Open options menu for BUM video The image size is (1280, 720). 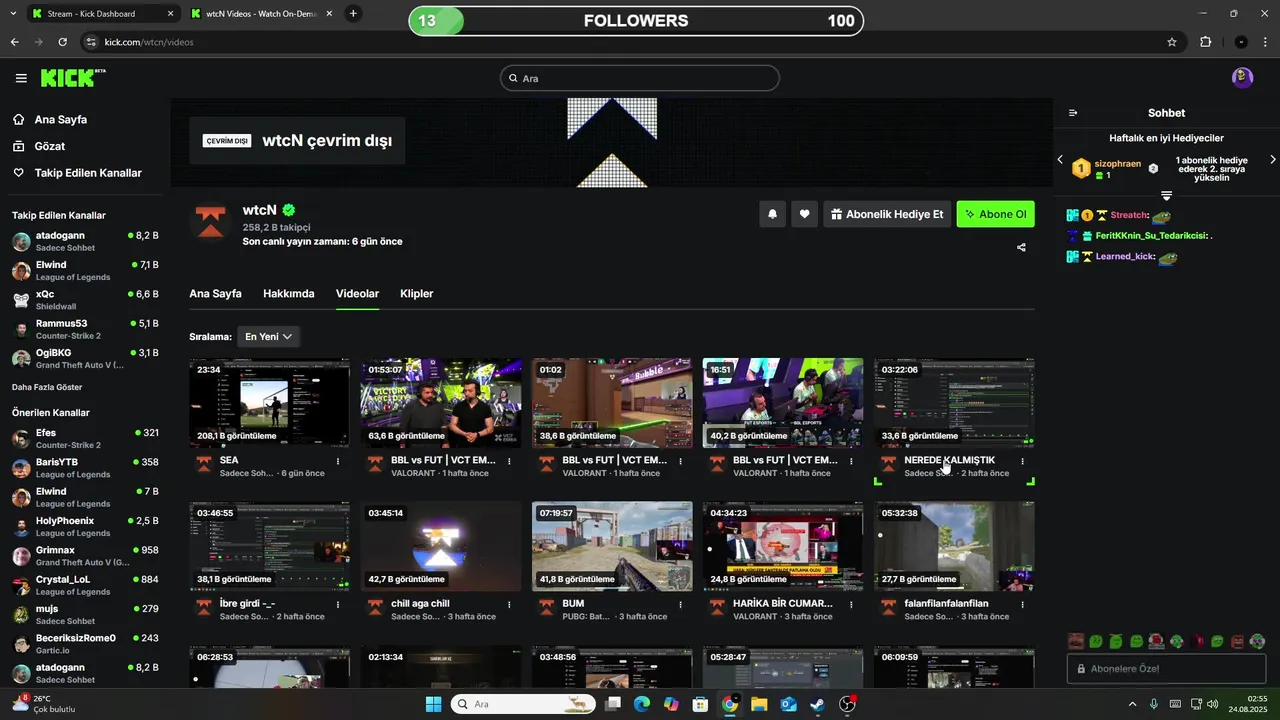(680, 605)
